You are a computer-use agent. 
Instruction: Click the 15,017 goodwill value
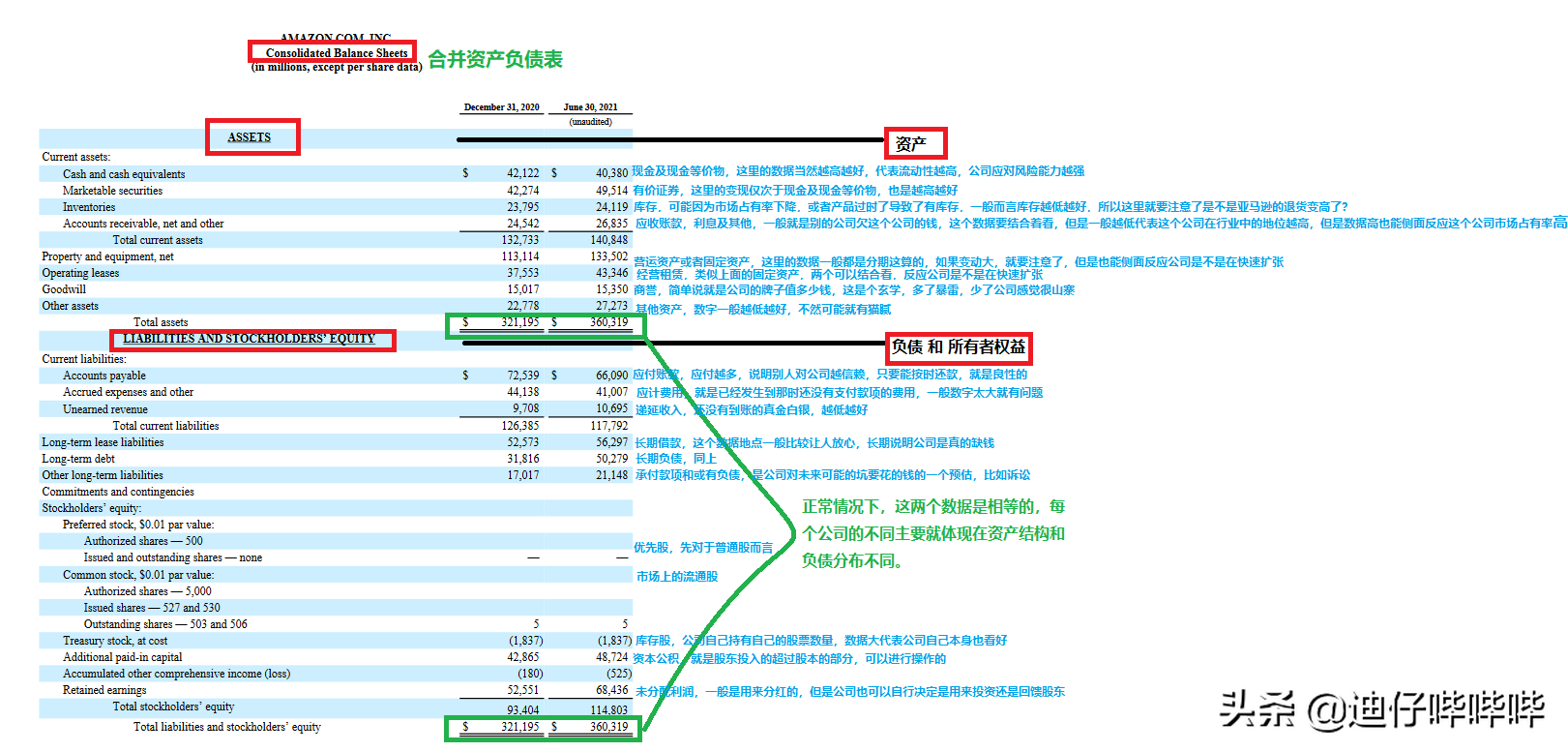point(523,289)
